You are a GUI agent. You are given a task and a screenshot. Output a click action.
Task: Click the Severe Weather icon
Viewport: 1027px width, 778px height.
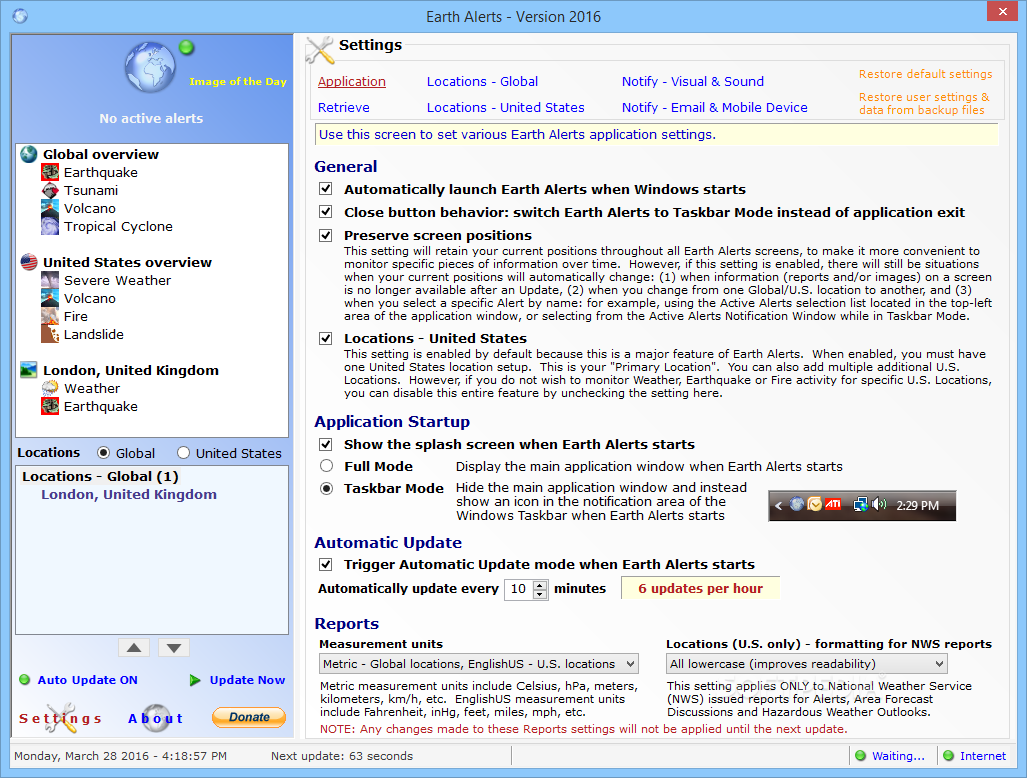(50, 280)
